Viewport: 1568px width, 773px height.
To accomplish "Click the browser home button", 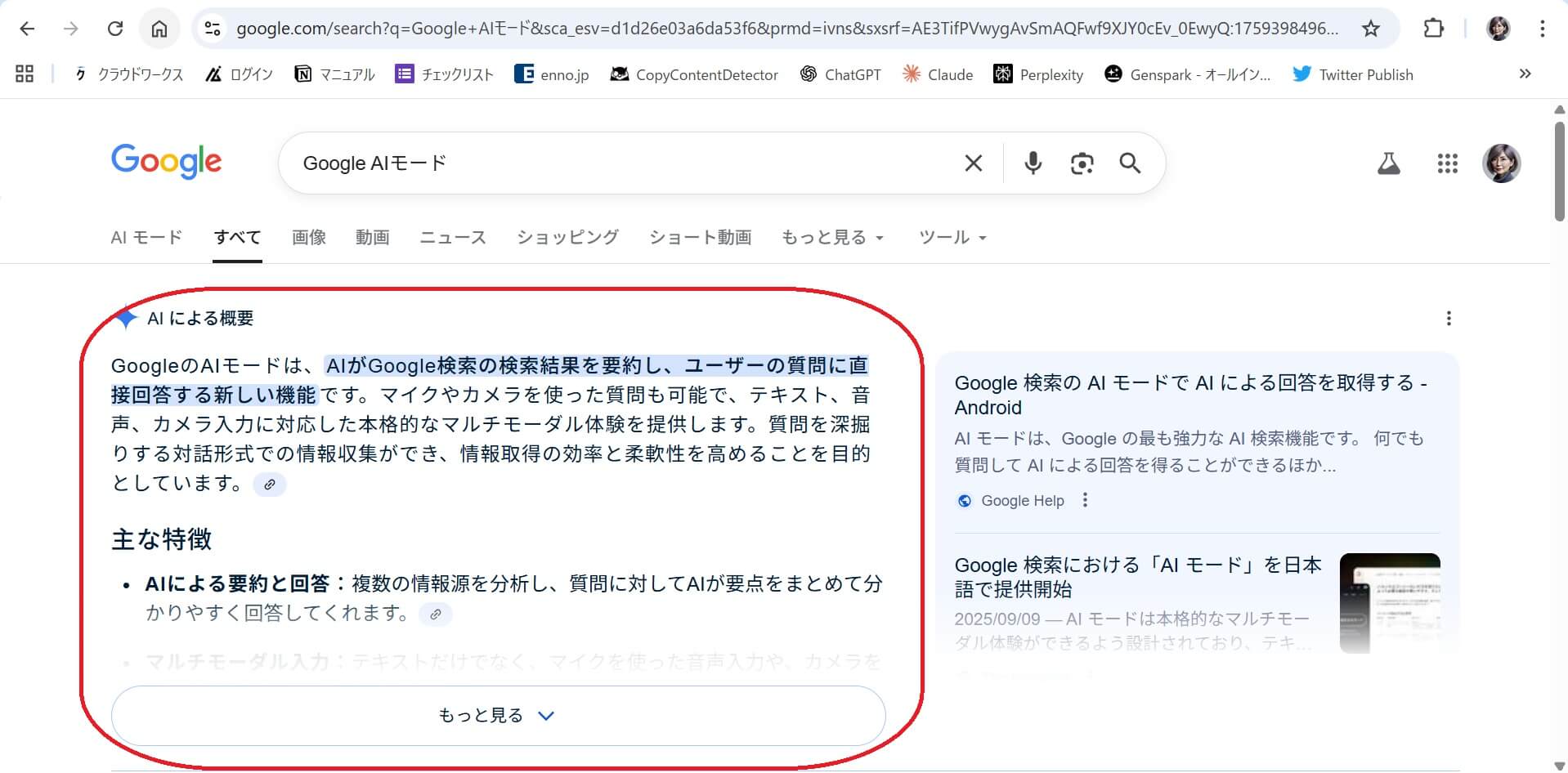I will click(x=159, y=29).
